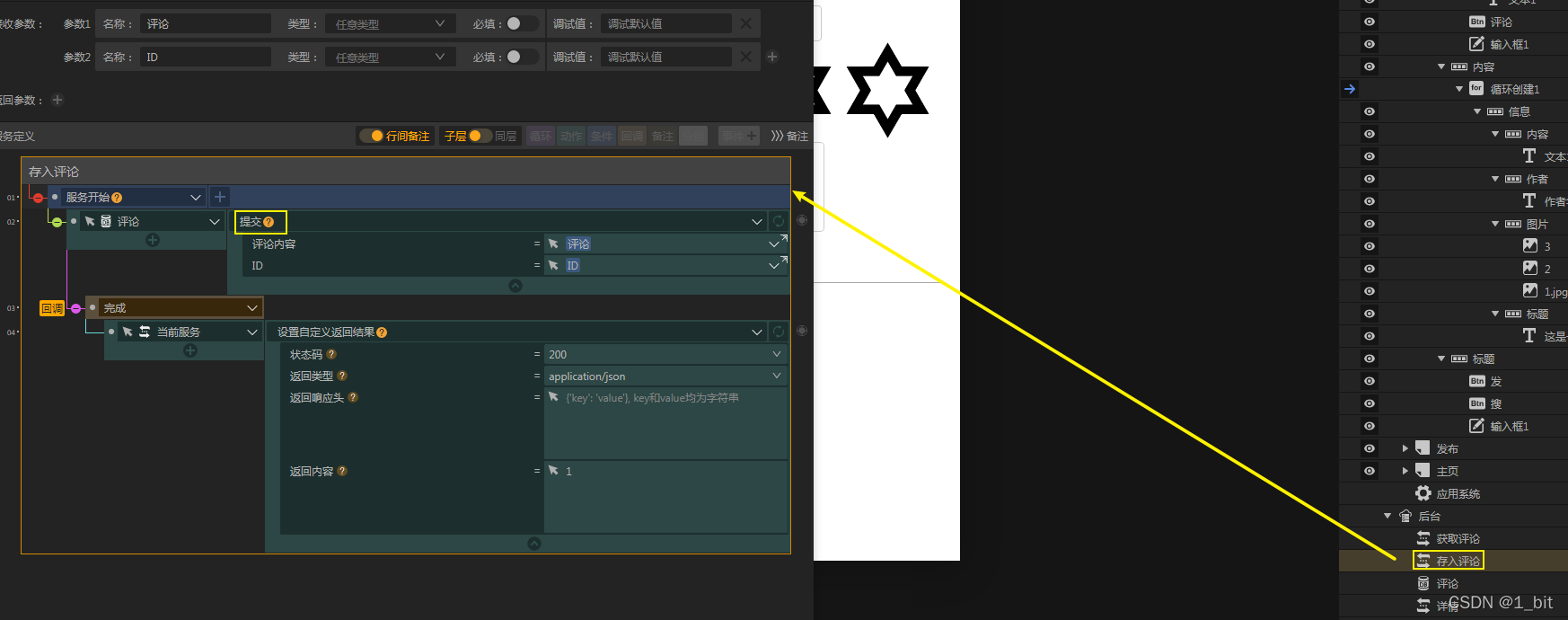Select the 发 Btn element icon
This screenshot has height=620, width=1568.
click(1477, 381)
